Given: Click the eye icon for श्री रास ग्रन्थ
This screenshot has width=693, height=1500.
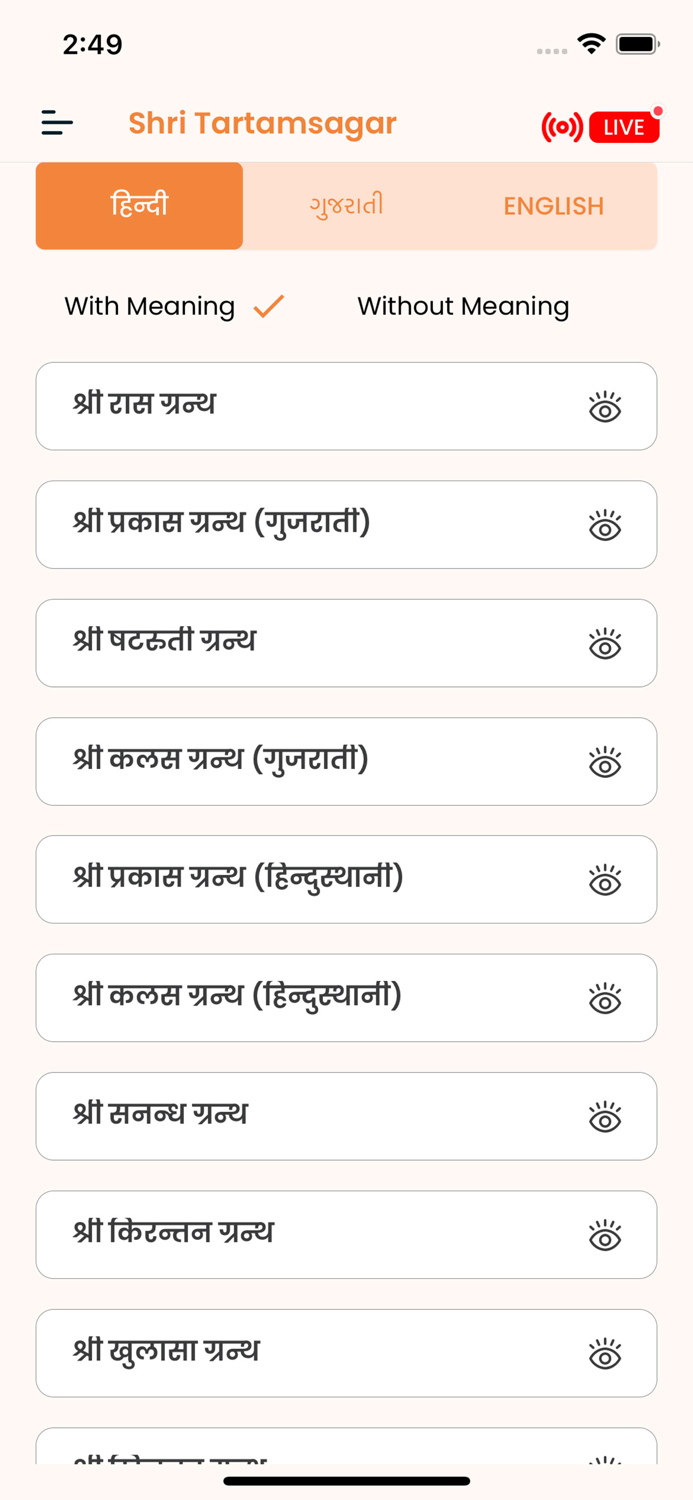Looking at the screenshot, I should 605,406.
